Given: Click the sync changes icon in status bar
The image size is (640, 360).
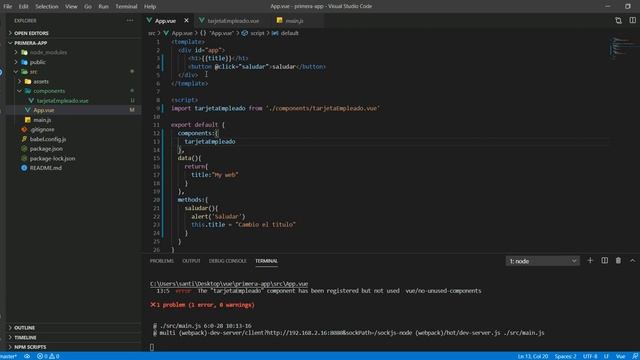Looking at the screenshot, I should [x=27, y=356].
